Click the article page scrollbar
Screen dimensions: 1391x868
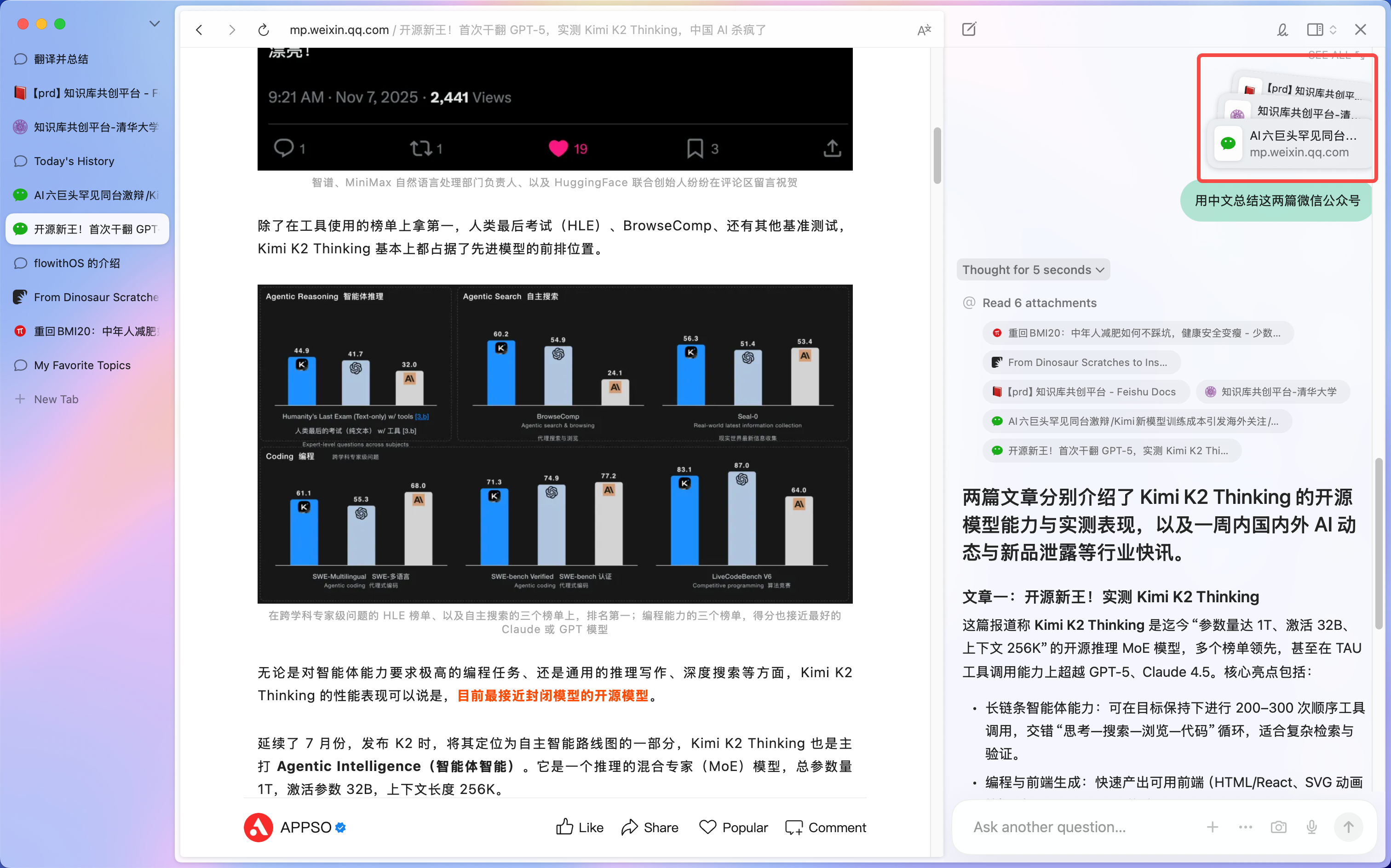[937, 155]
